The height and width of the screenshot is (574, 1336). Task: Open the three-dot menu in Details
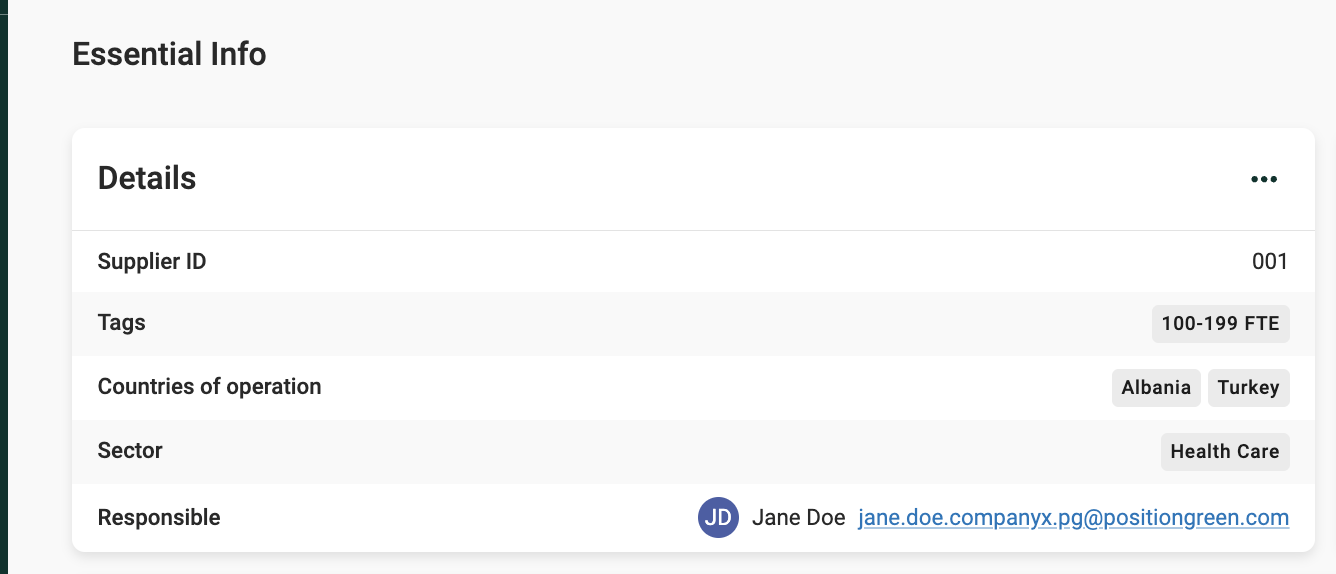1264,180
